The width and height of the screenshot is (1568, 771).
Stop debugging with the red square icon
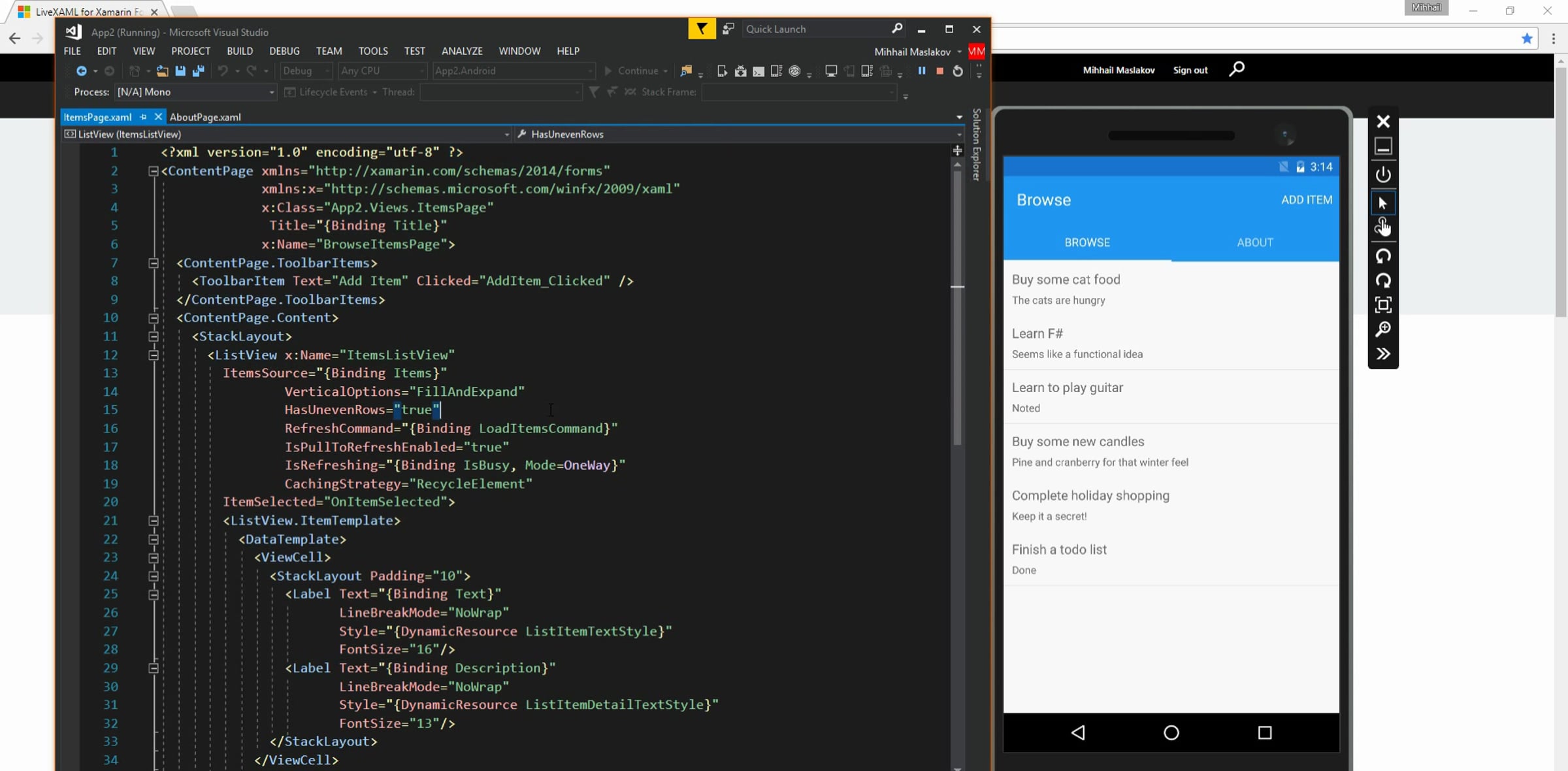(939, 71)
